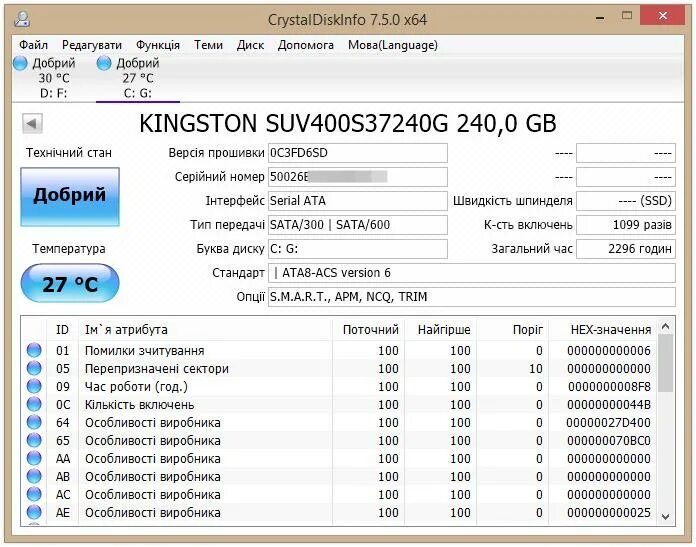Viewport: 696px width, 547px height.
Task: Click the Поріг column header
Action: (513, 329)
